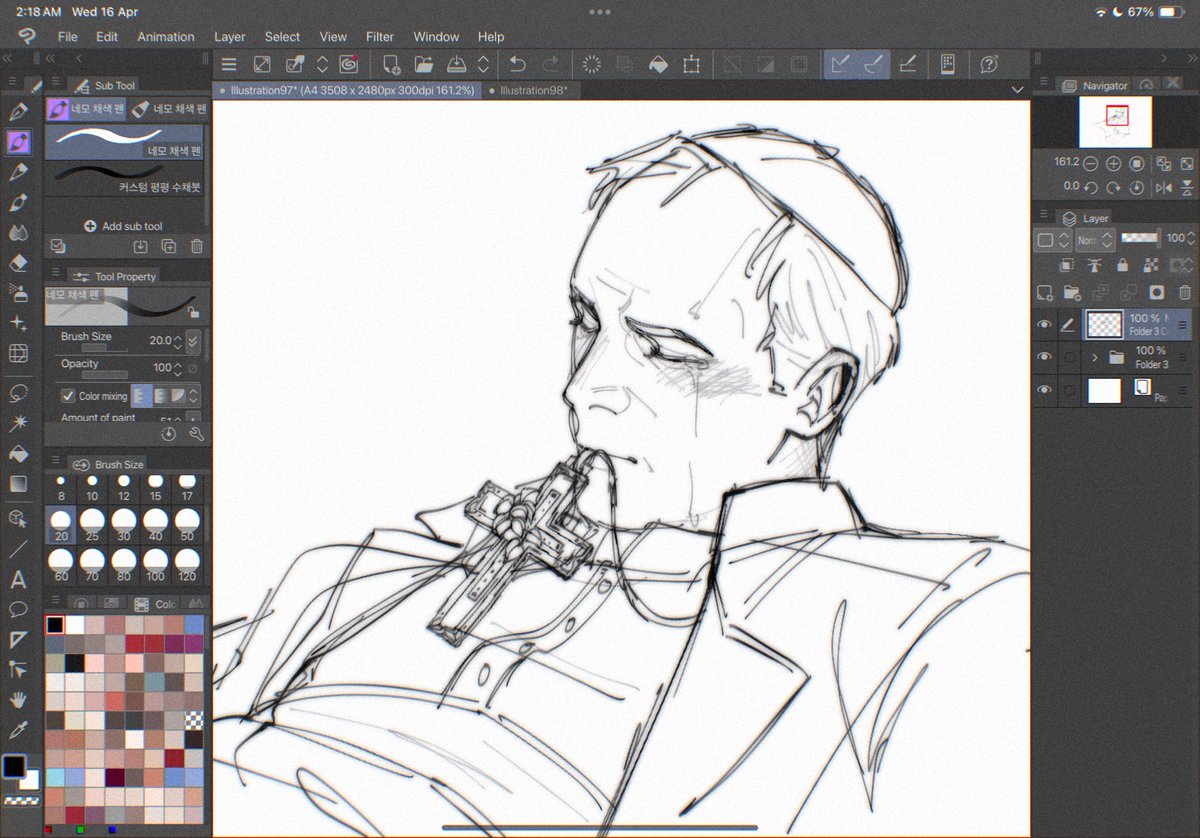Open the Brush Size stepper arrows
The height and width of the screenshot is (838, 1200).
178,341
